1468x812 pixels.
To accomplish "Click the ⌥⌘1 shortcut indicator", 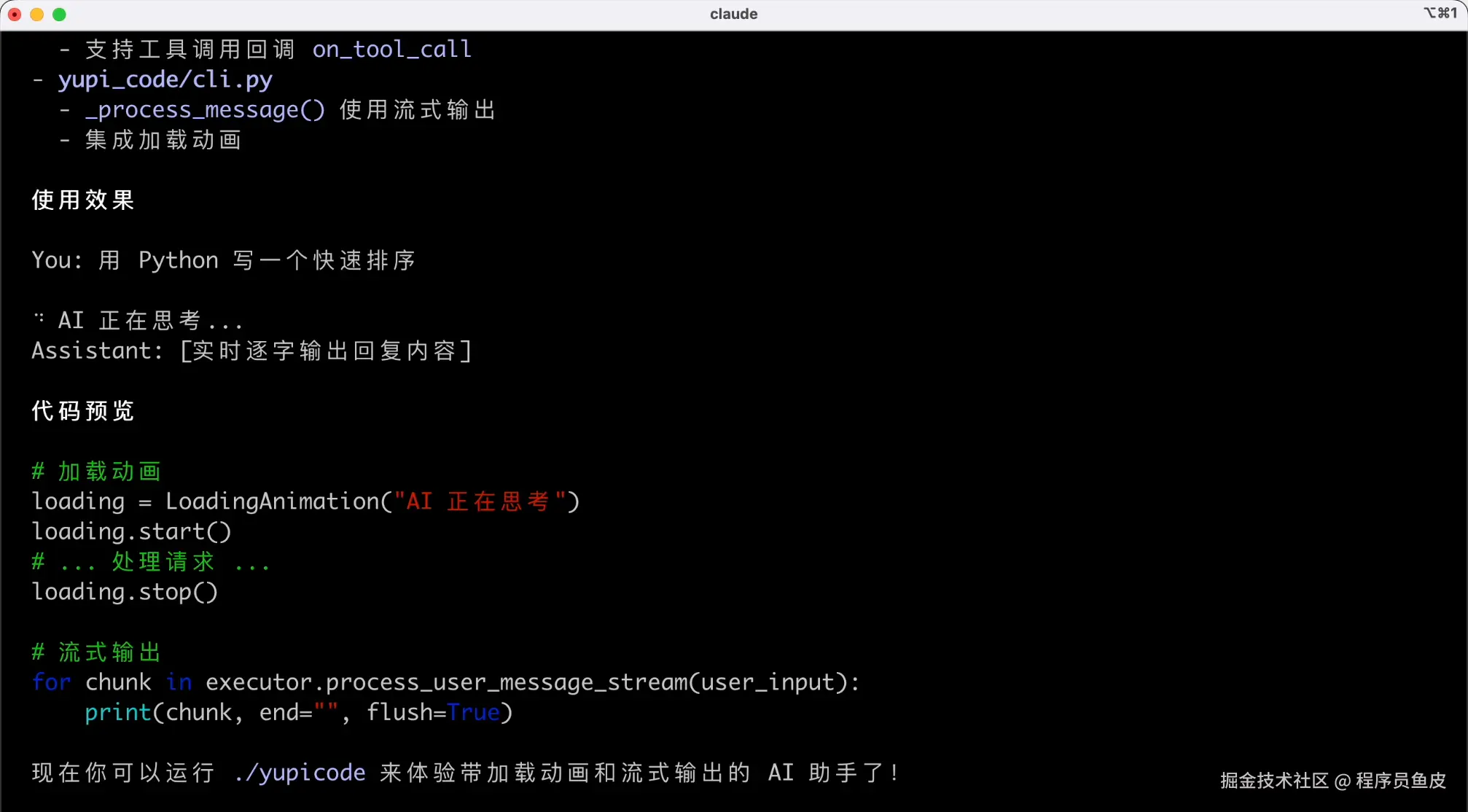I will pos(1440,13).
